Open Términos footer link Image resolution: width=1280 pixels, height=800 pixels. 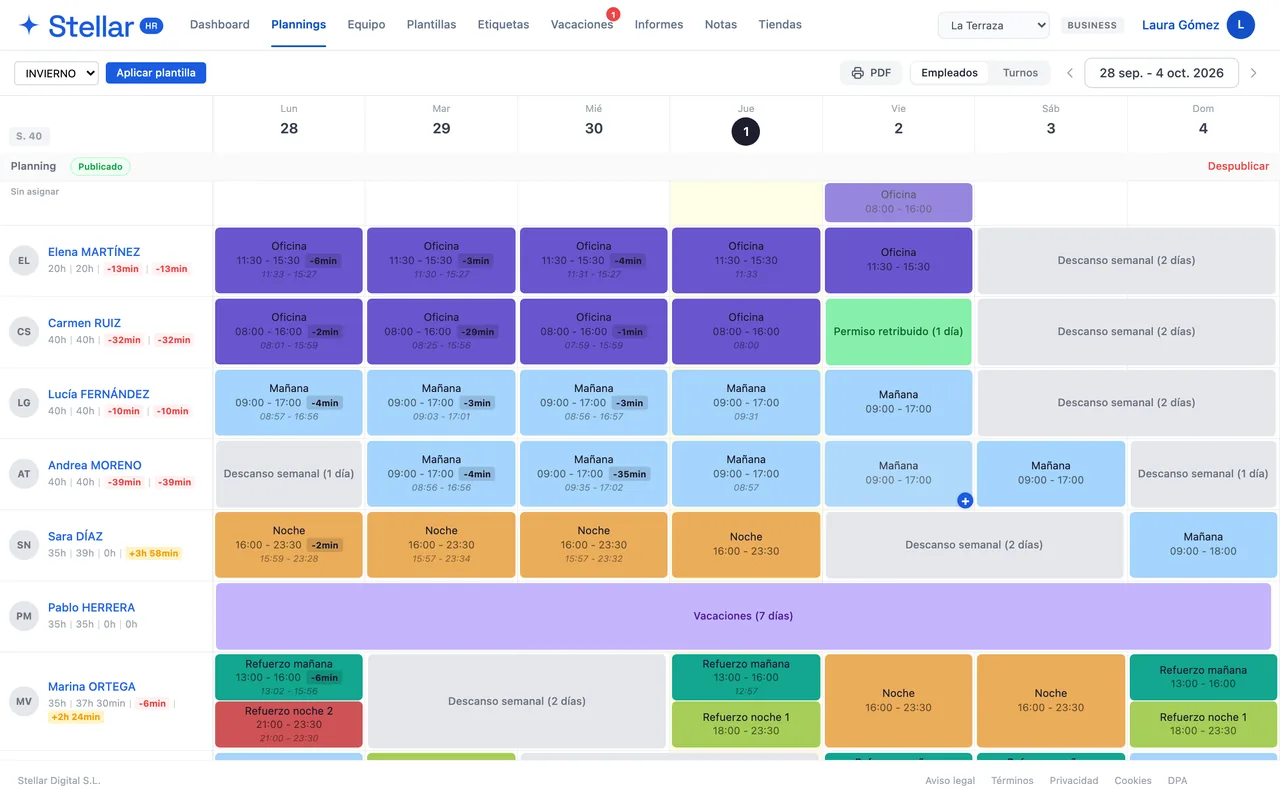click(1012, 780)
